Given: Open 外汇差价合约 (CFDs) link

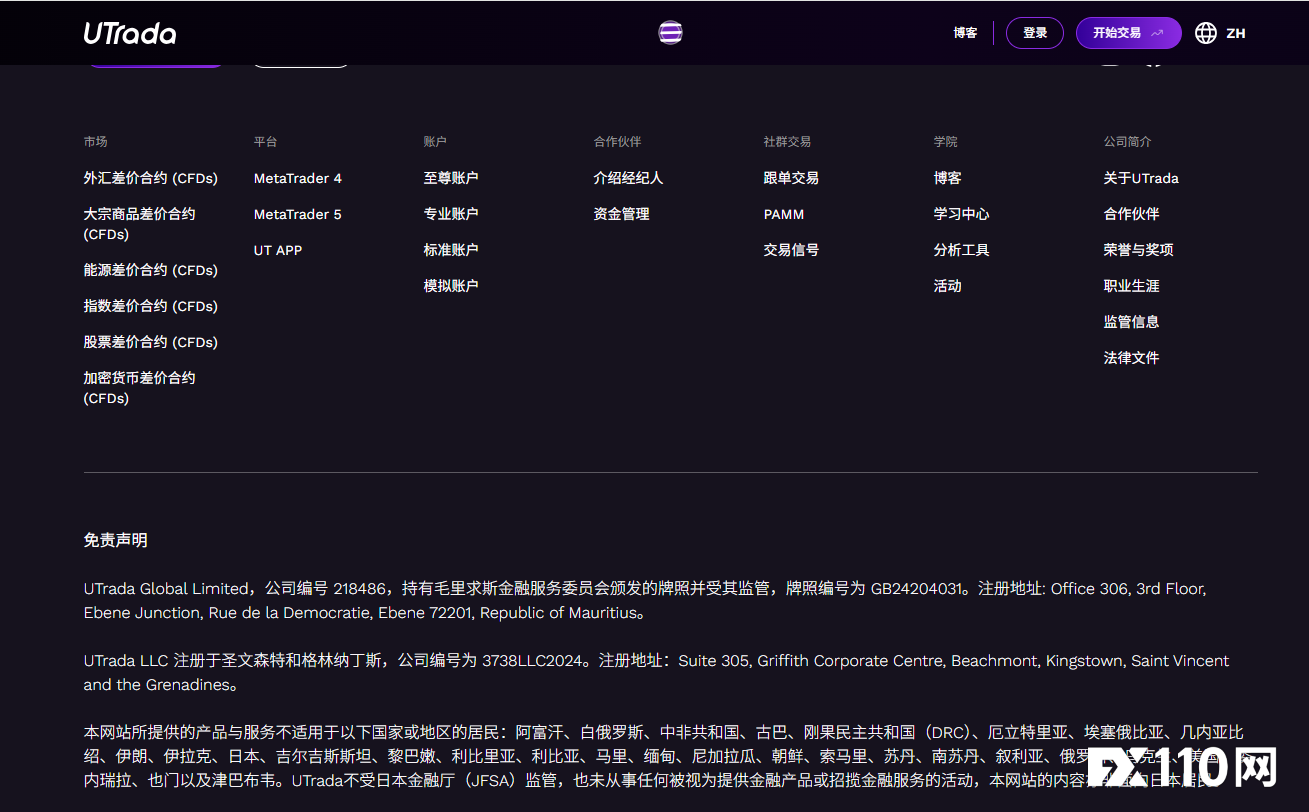Looking at the screenshot, I should [x=150, y=178].
